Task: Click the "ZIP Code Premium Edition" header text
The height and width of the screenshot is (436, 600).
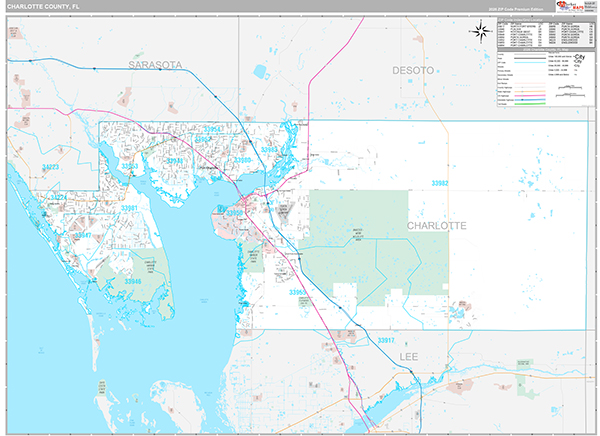Action: coord(516,9)
